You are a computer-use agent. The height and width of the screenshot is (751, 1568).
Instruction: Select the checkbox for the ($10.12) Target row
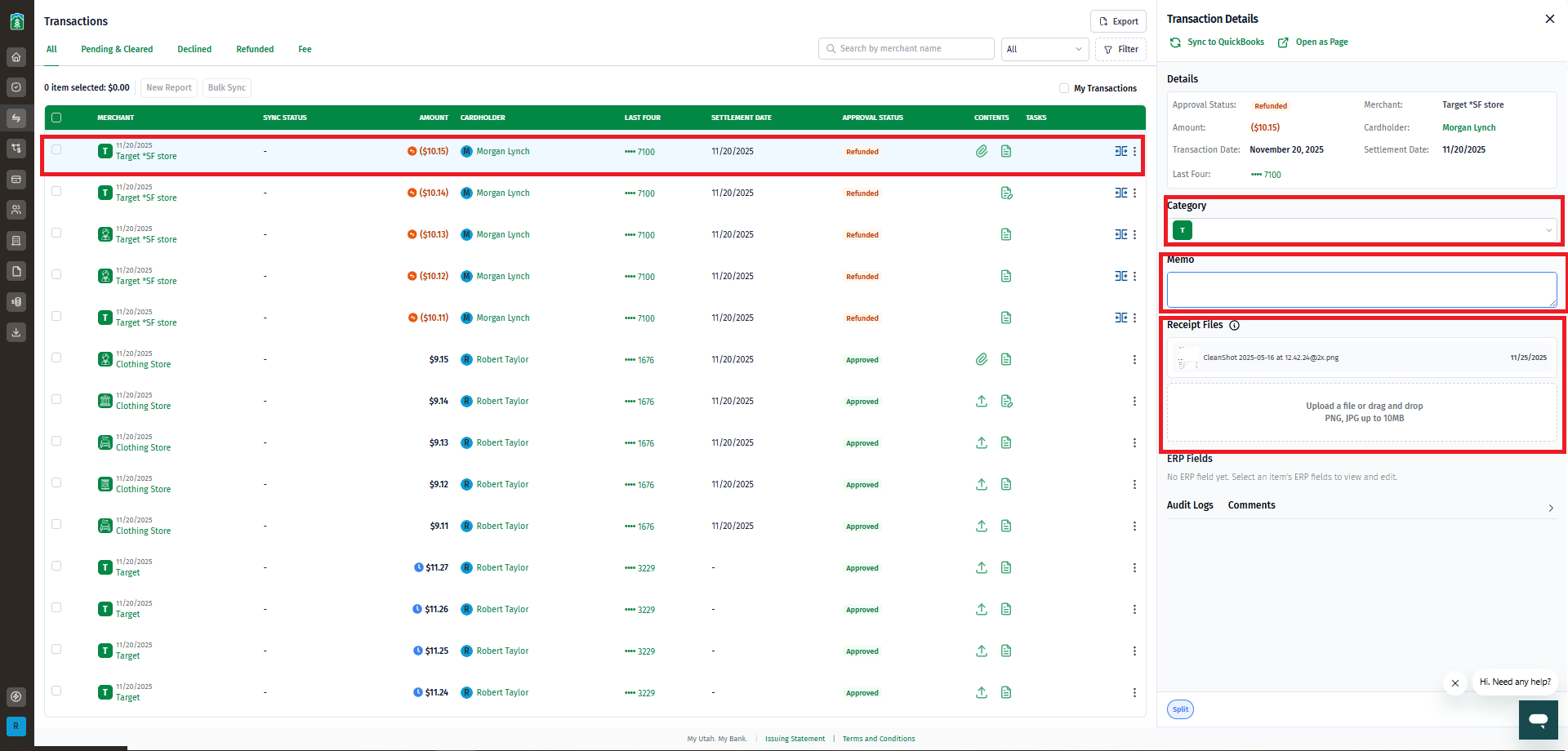(x=56, y=274)
